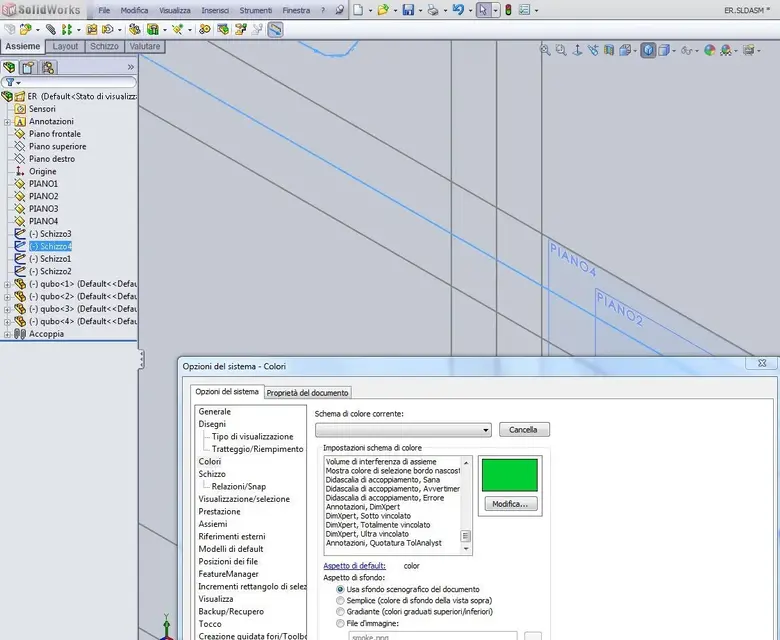Screen dimensions: 780x640
Task: Select 'Usa sfondo scenografico del documento' radio
Action: coord(340,589)
